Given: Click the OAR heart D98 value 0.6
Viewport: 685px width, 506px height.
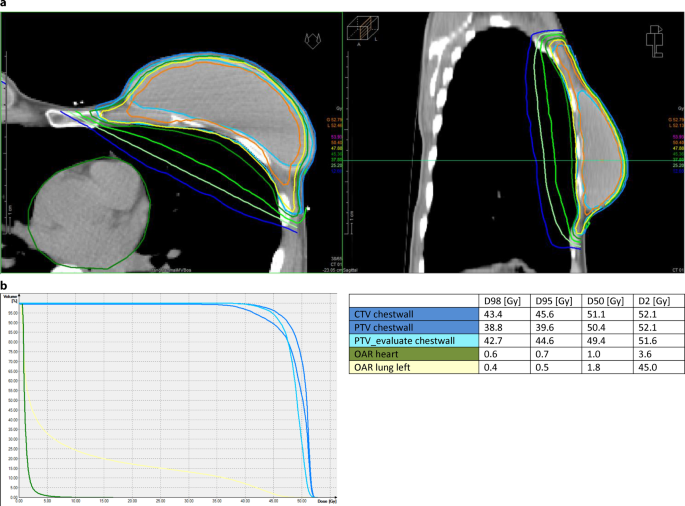Looking at the screenshot, I should pos(491,354).
